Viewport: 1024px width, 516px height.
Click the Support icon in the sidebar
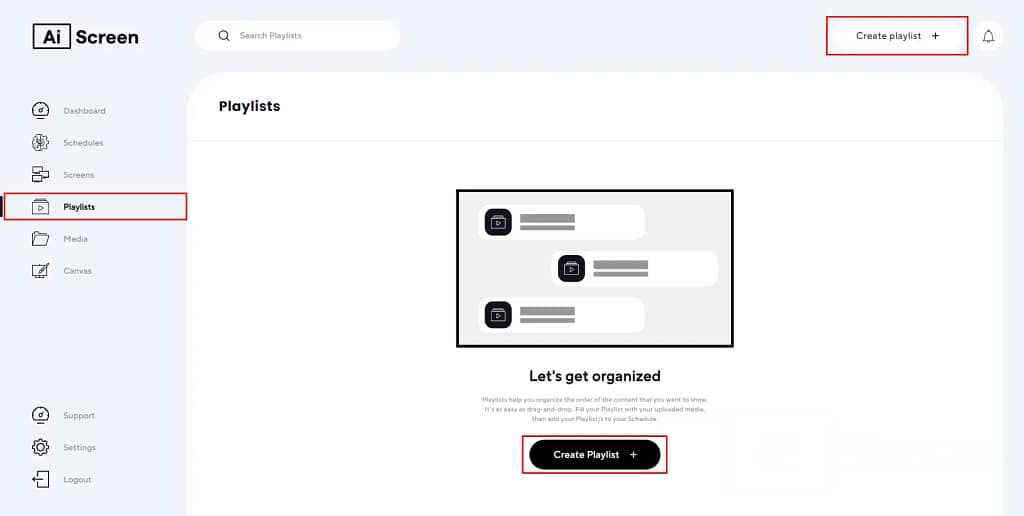point(40,415)
